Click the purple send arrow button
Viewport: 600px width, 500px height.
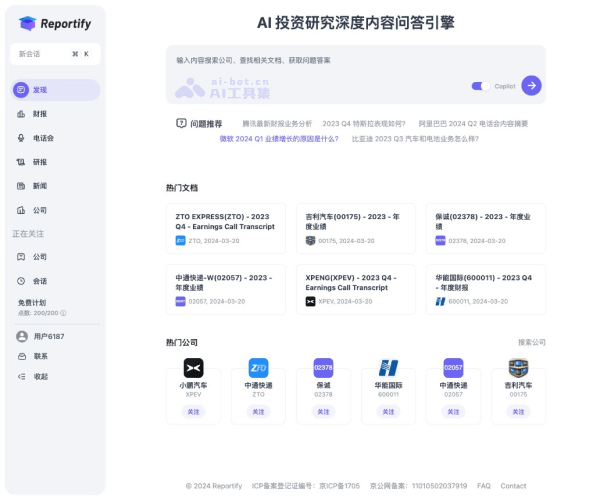[x=531, y=86]
